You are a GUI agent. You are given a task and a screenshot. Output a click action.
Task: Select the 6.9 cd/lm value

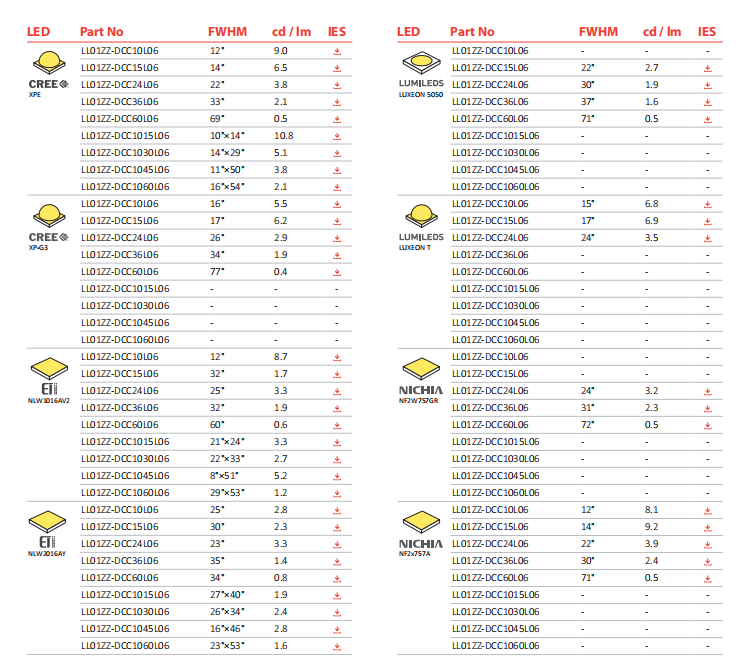coord(651,221)
